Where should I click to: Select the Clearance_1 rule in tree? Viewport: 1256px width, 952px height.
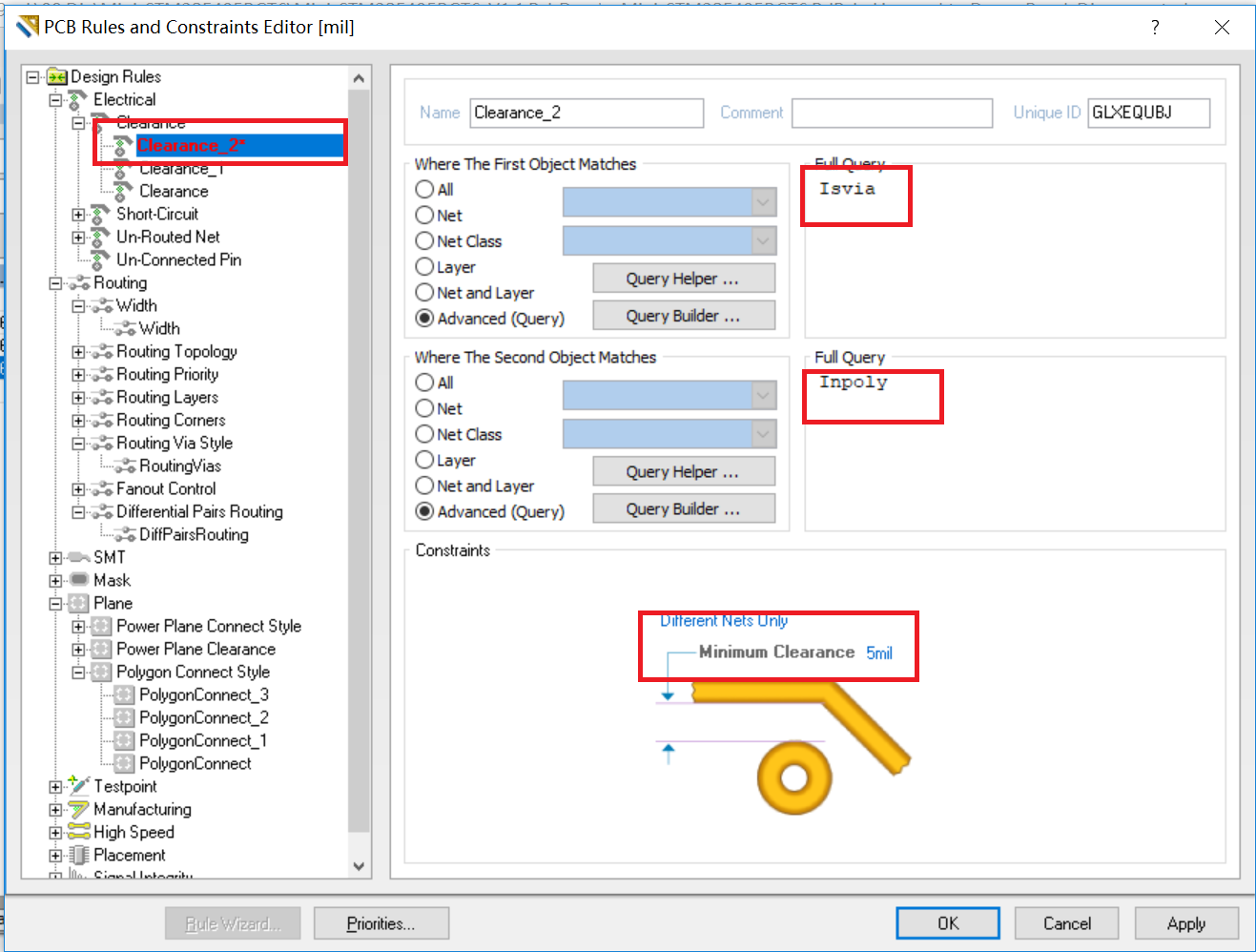180,169
